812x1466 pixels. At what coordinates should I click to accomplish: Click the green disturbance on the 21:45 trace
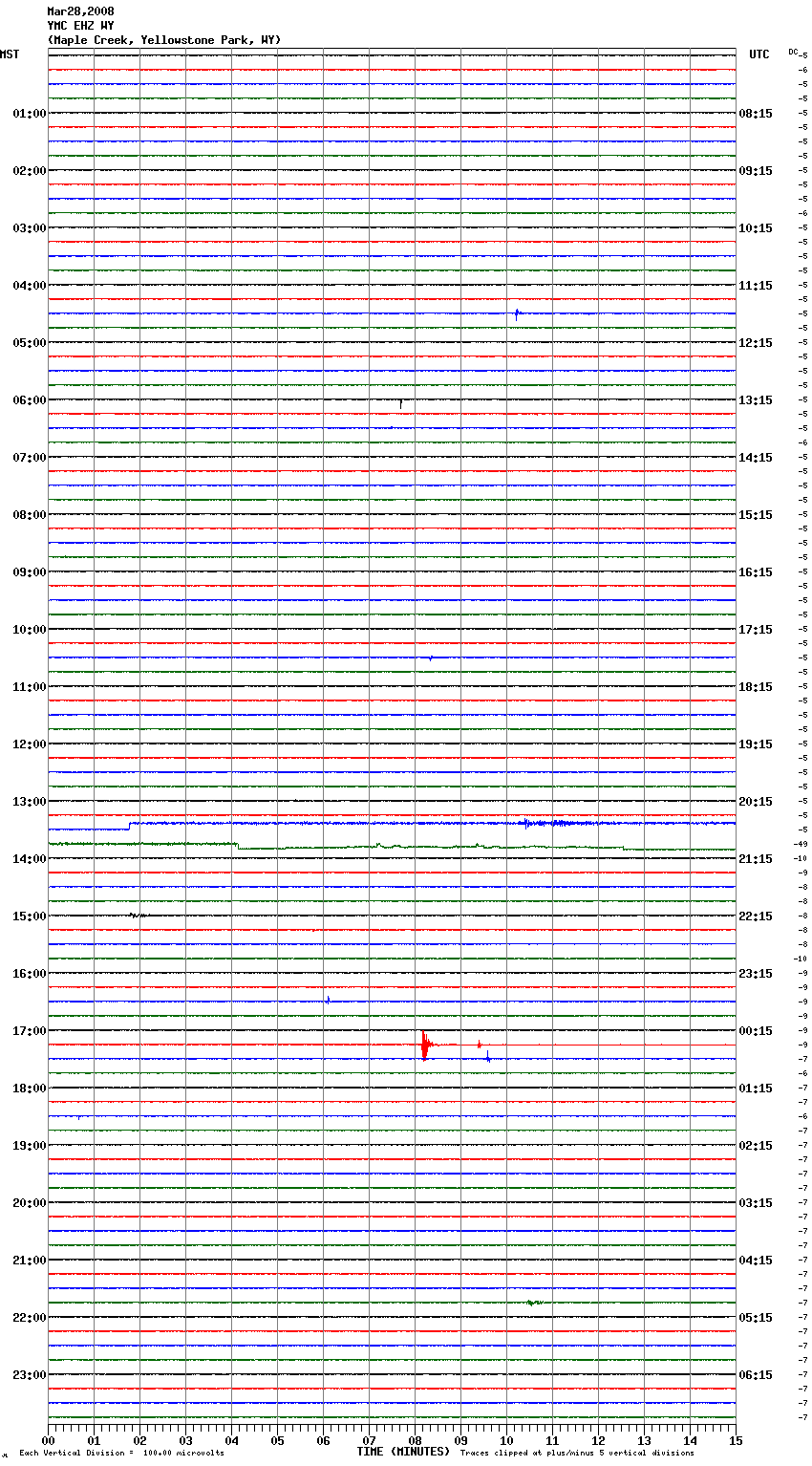[535, 1302]
